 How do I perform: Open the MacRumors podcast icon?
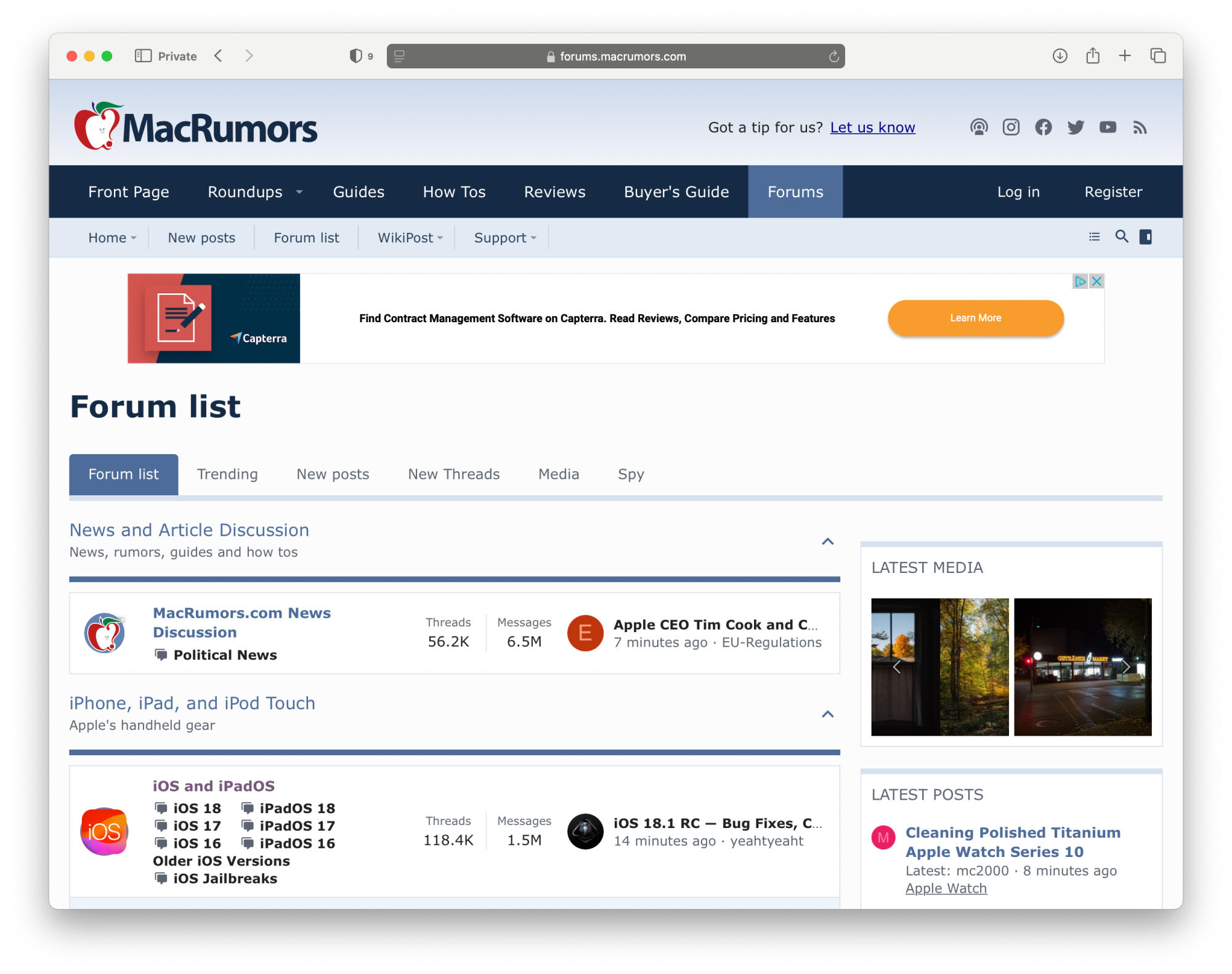click(x=979, y=128)
